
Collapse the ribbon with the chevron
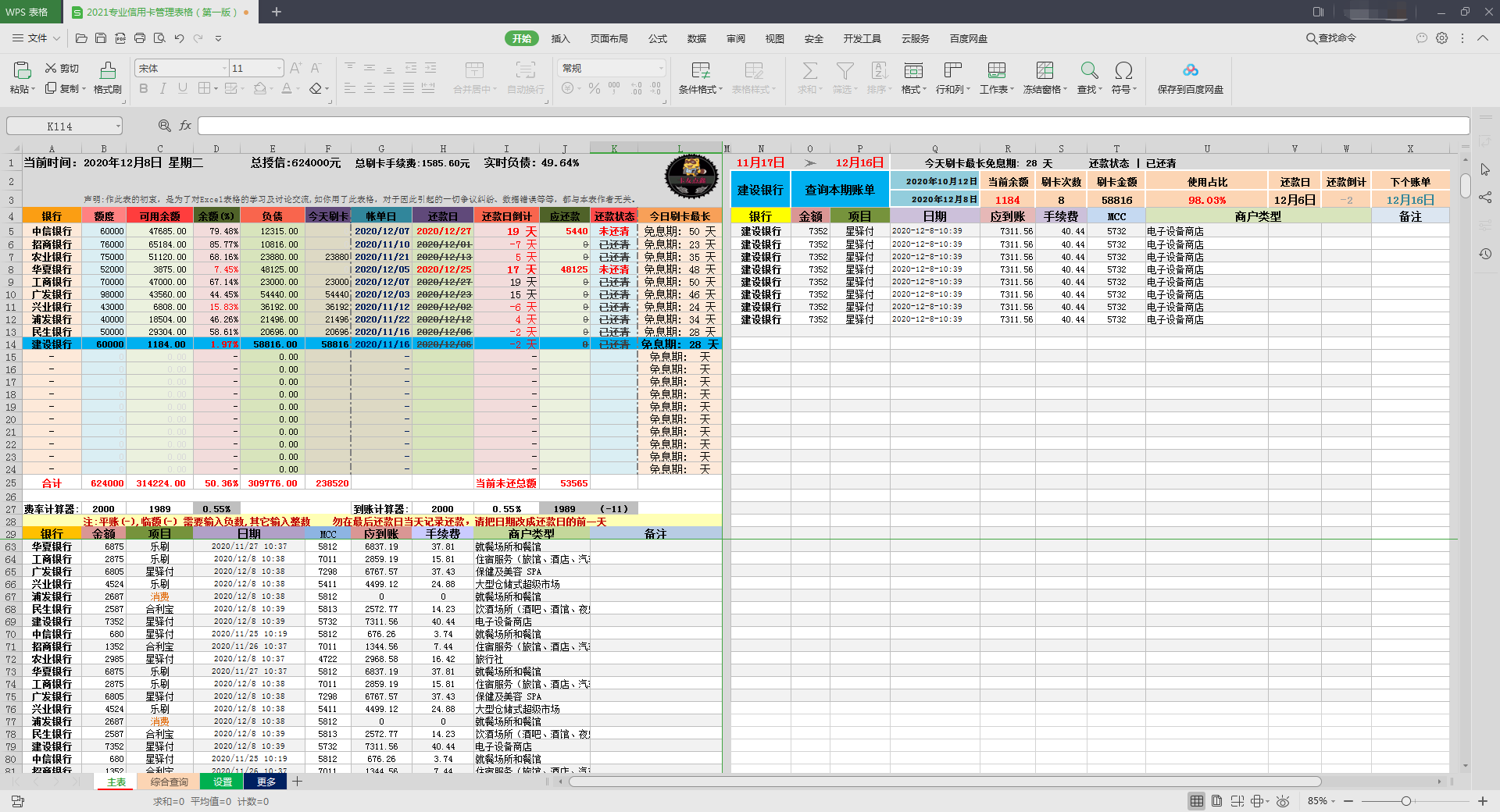pyautogui.click(x=1482, y=38)
